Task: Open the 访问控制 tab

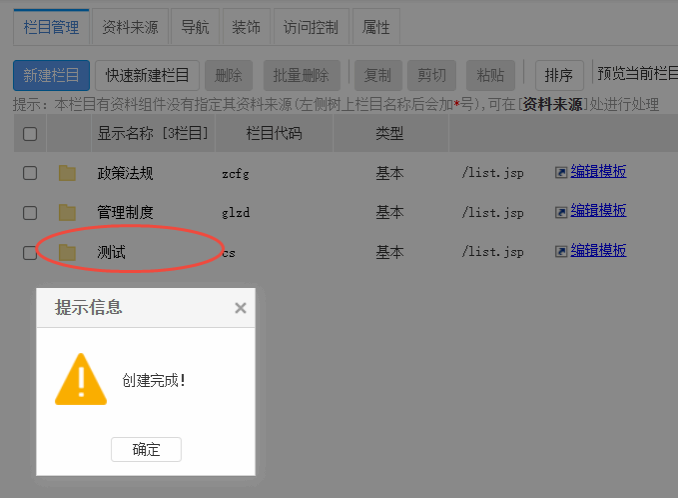Action: 311,28
